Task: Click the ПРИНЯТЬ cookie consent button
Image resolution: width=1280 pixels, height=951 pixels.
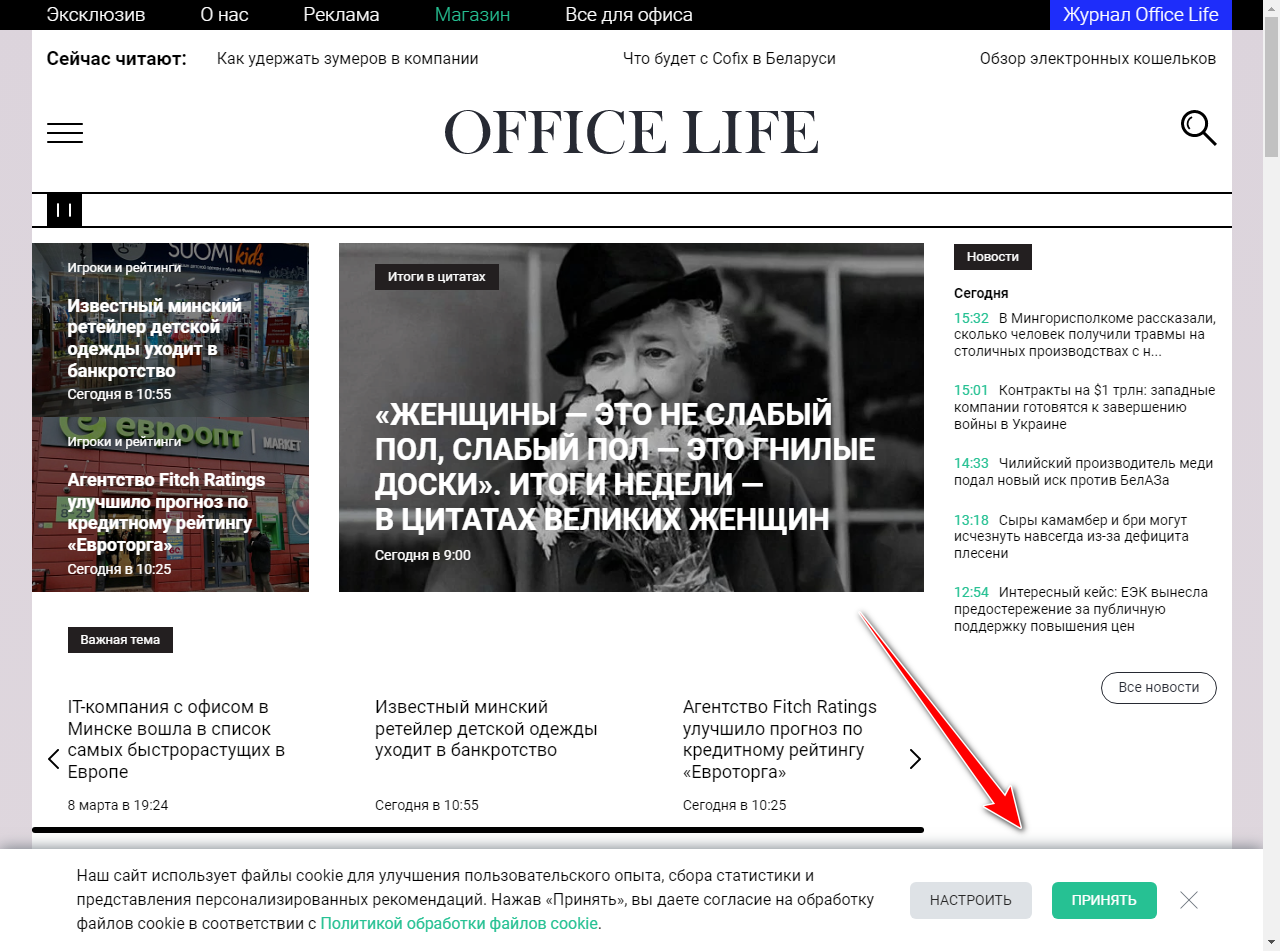Action: point(1103,900)
